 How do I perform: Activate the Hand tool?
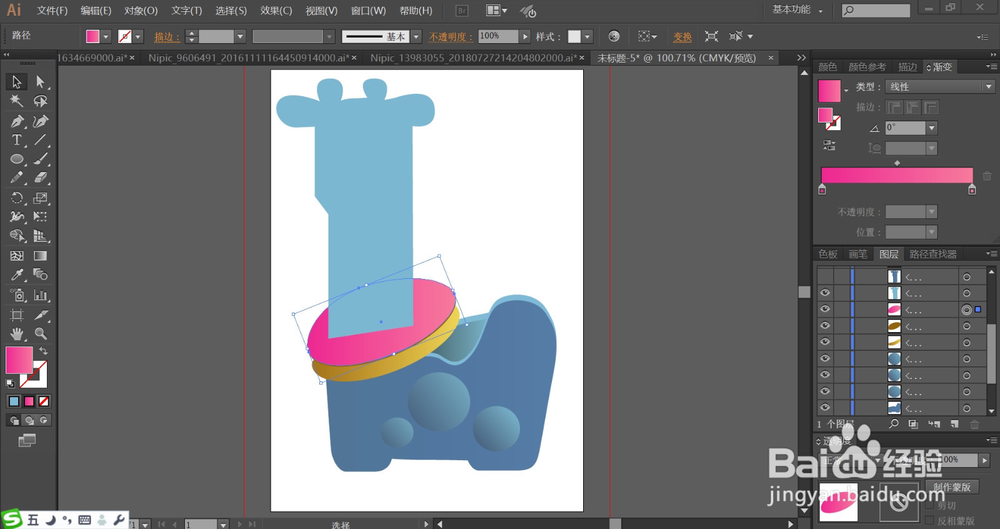point(17,333)
